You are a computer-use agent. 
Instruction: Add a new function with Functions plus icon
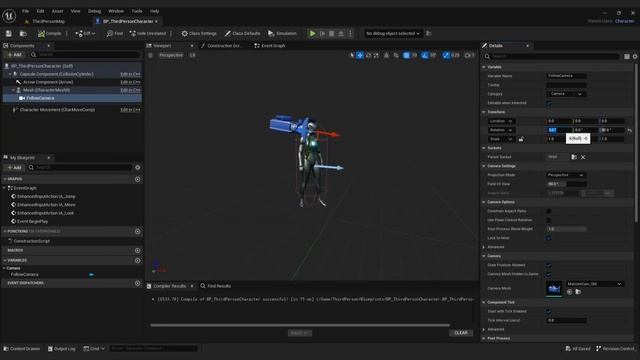point(138,231)
